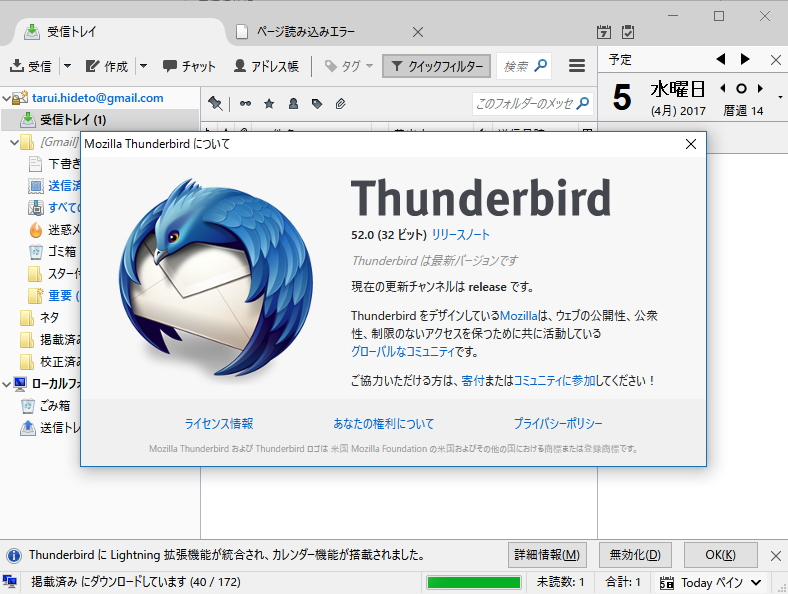This screenshot has width=788, height=594.
Task: Toggle the attachment filter paperclip icon
Action: point(341,104)
